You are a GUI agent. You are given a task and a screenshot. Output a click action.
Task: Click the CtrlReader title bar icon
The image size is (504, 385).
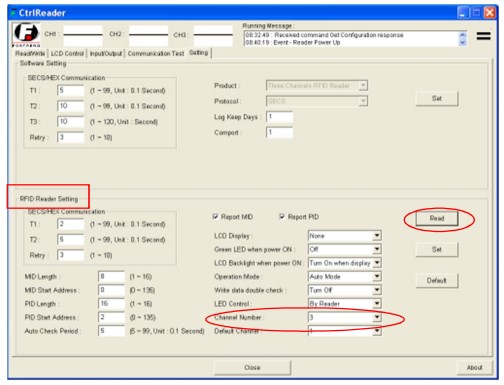(x=13, y=13)
